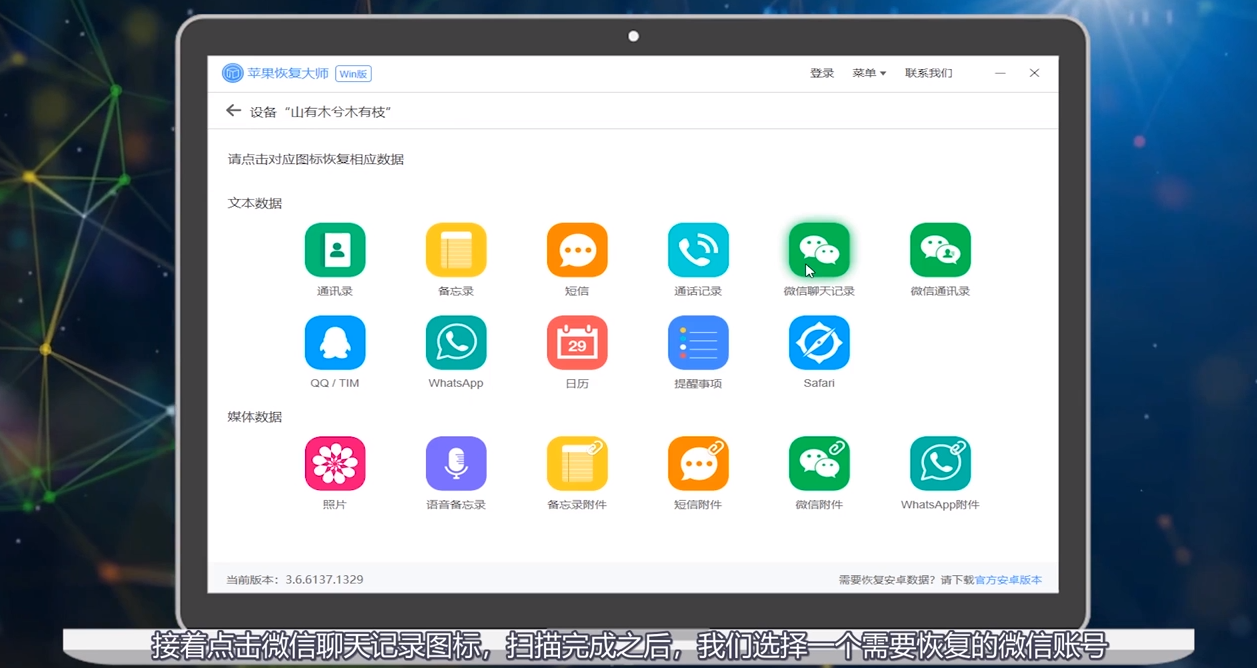Screen dimensions: 1257x668
Task: Click the 请点击对应图标恢复相应数据 instruction text
Action: point(316,159)
